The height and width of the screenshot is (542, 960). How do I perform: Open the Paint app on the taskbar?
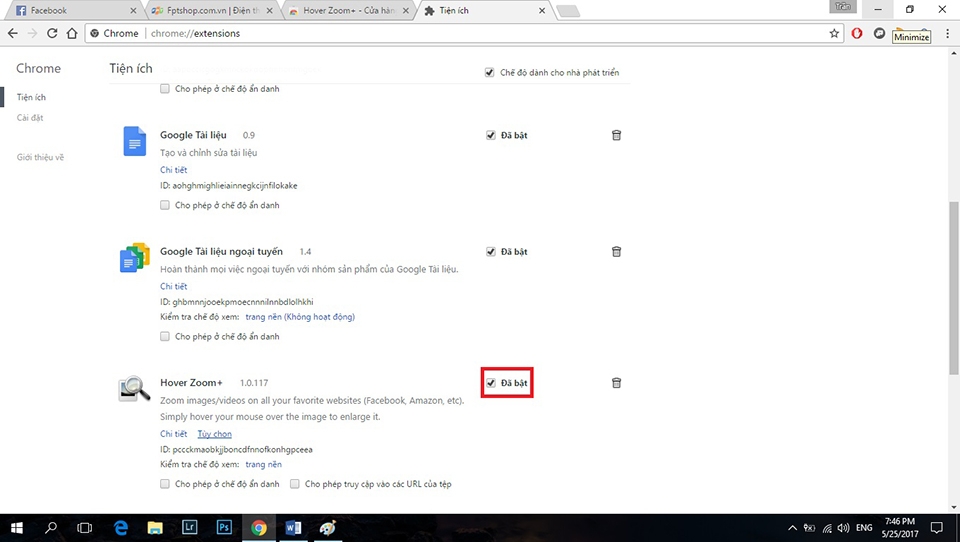point(328,527)
